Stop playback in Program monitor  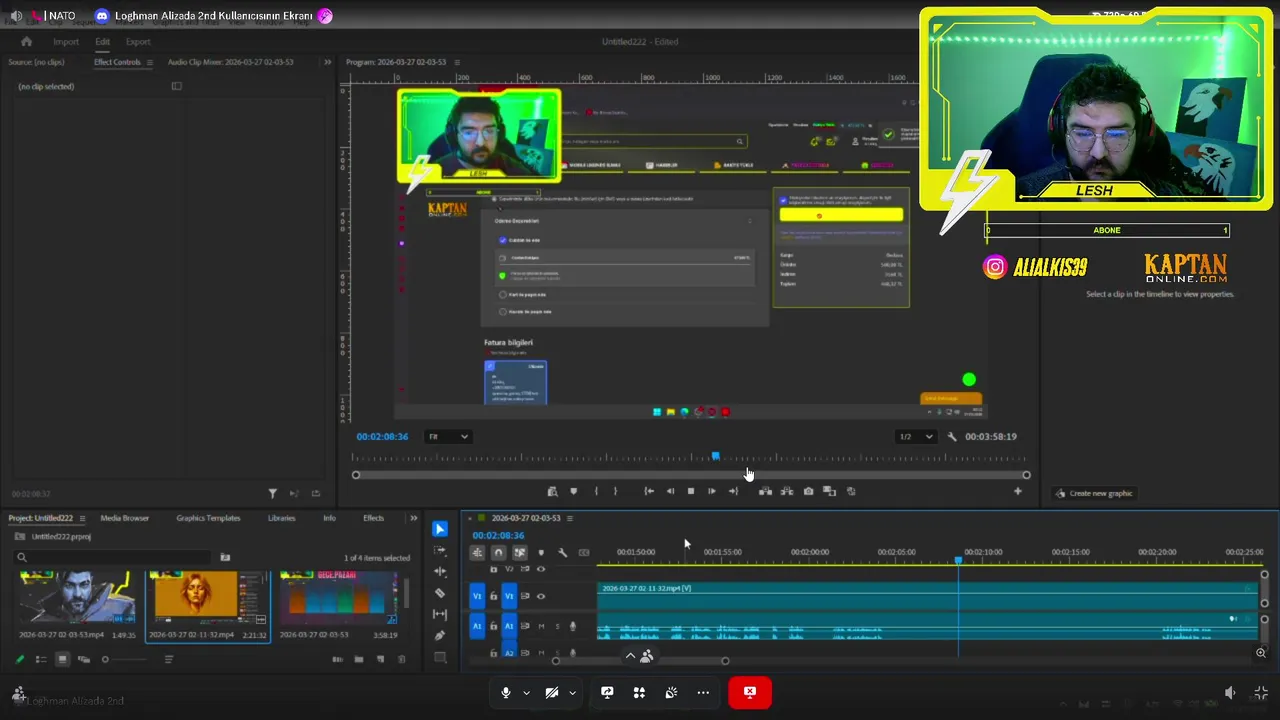click(x=690, y=491)
